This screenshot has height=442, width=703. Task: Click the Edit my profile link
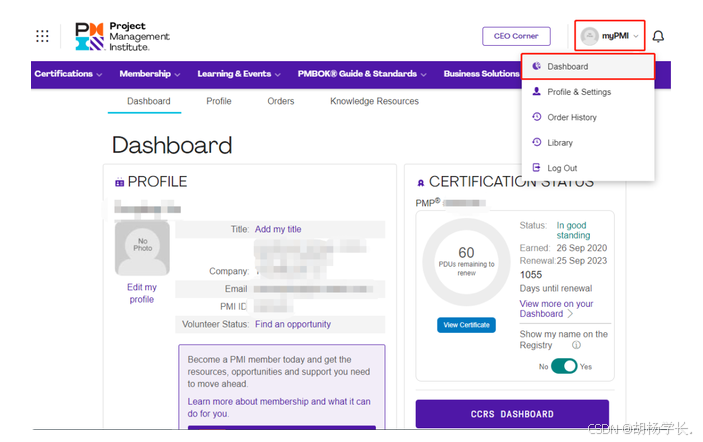[142, 293]
